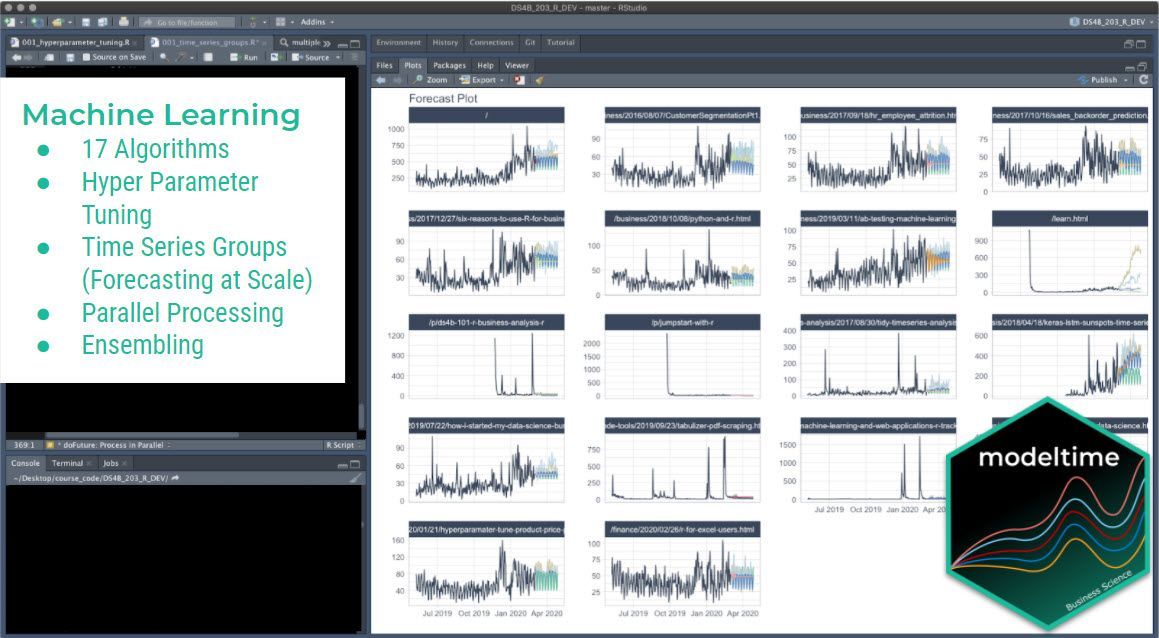Open the Git tab
The height and width of the screenshot is (638, 1159).
coord(530,42)
